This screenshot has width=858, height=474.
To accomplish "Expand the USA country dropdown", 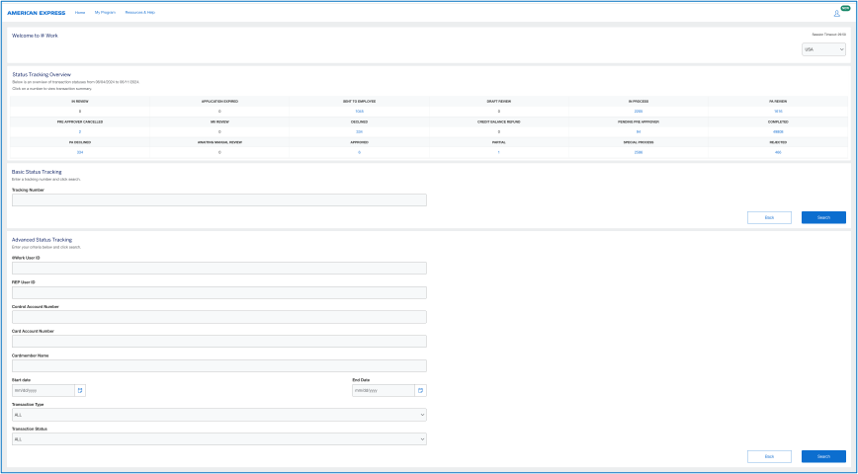I will [823, 49].
